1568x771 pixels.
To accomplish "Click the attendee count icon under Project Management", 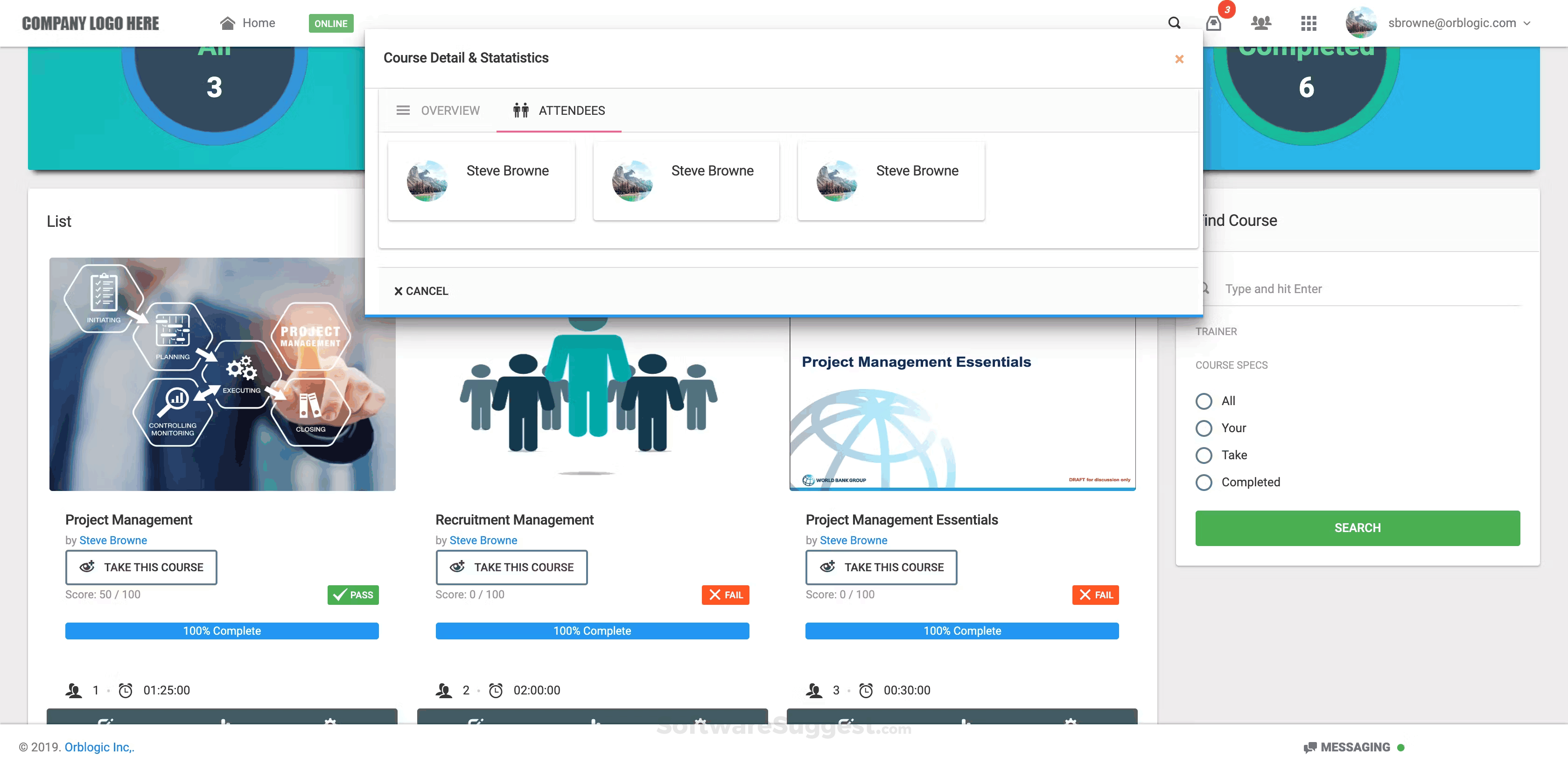I will (x=74, y=690).
